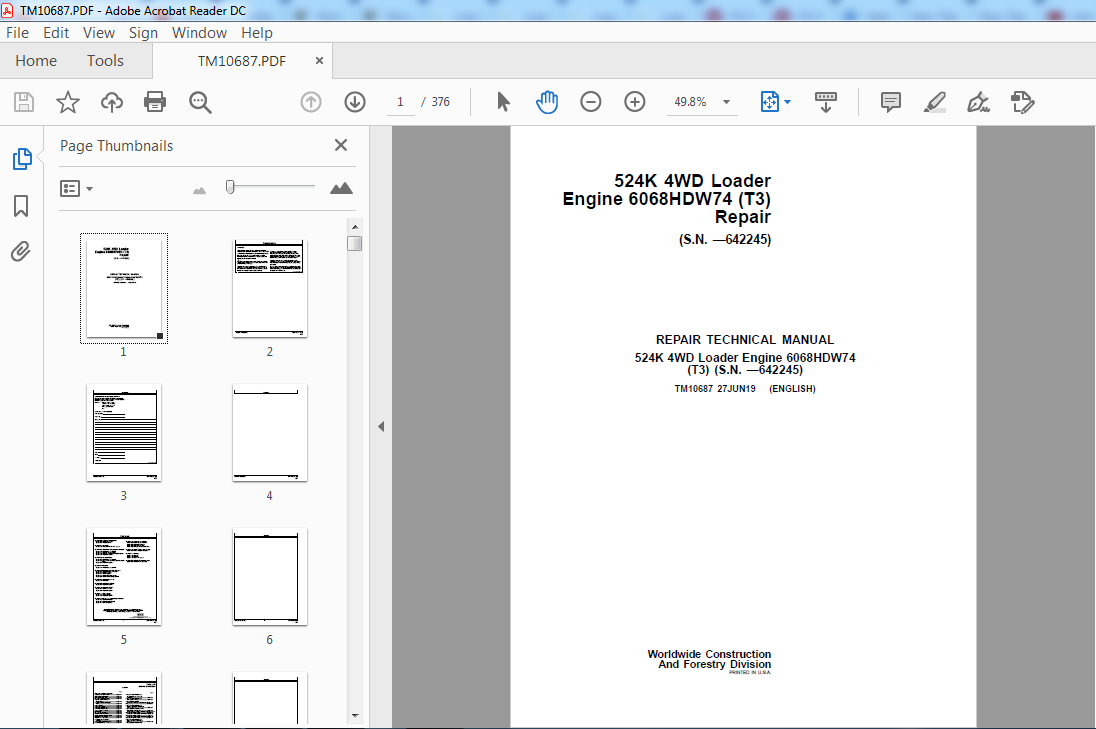Open the File menu

pos(17,33)
